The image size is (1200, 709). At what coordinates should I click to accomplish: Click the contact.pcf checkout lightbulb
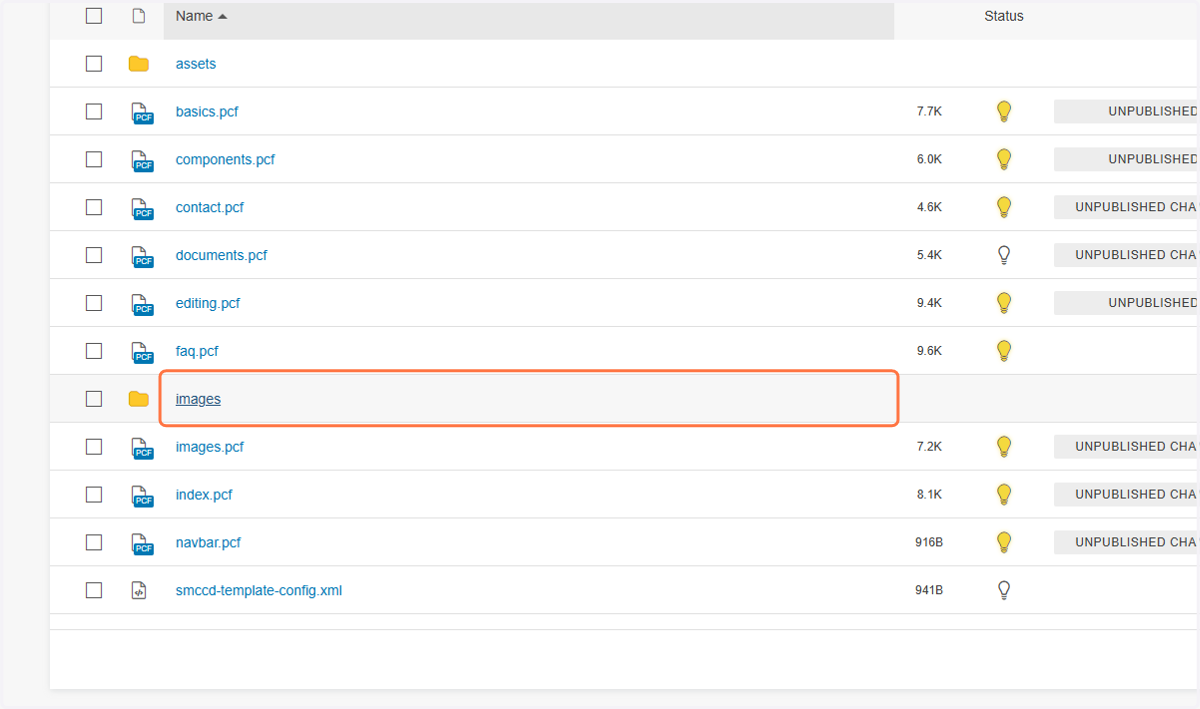click(x=1004, y=207)
